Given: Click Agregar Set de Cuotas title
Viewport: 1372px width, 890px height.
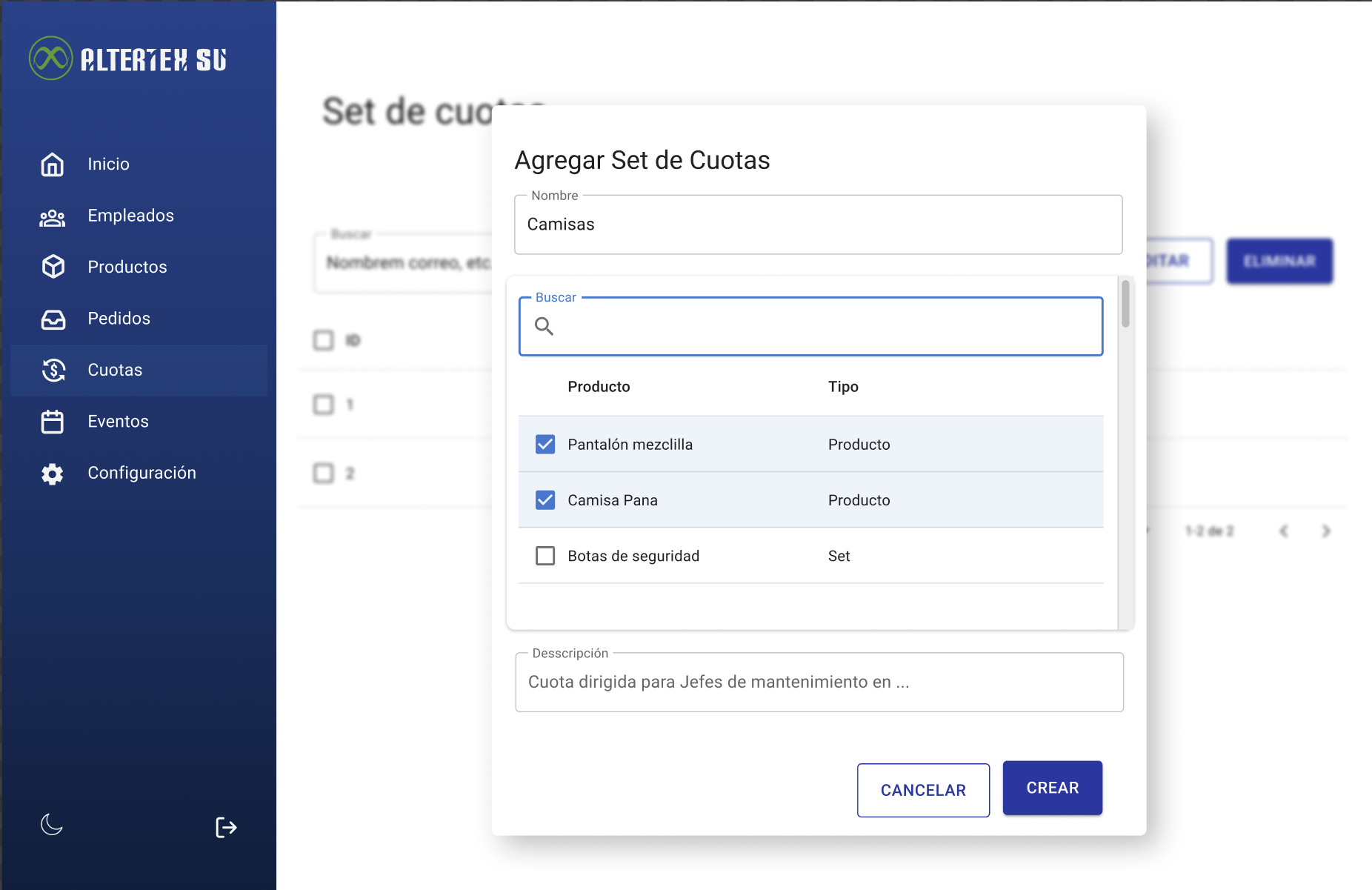Looking at the screenshot, I should (642, 160).
